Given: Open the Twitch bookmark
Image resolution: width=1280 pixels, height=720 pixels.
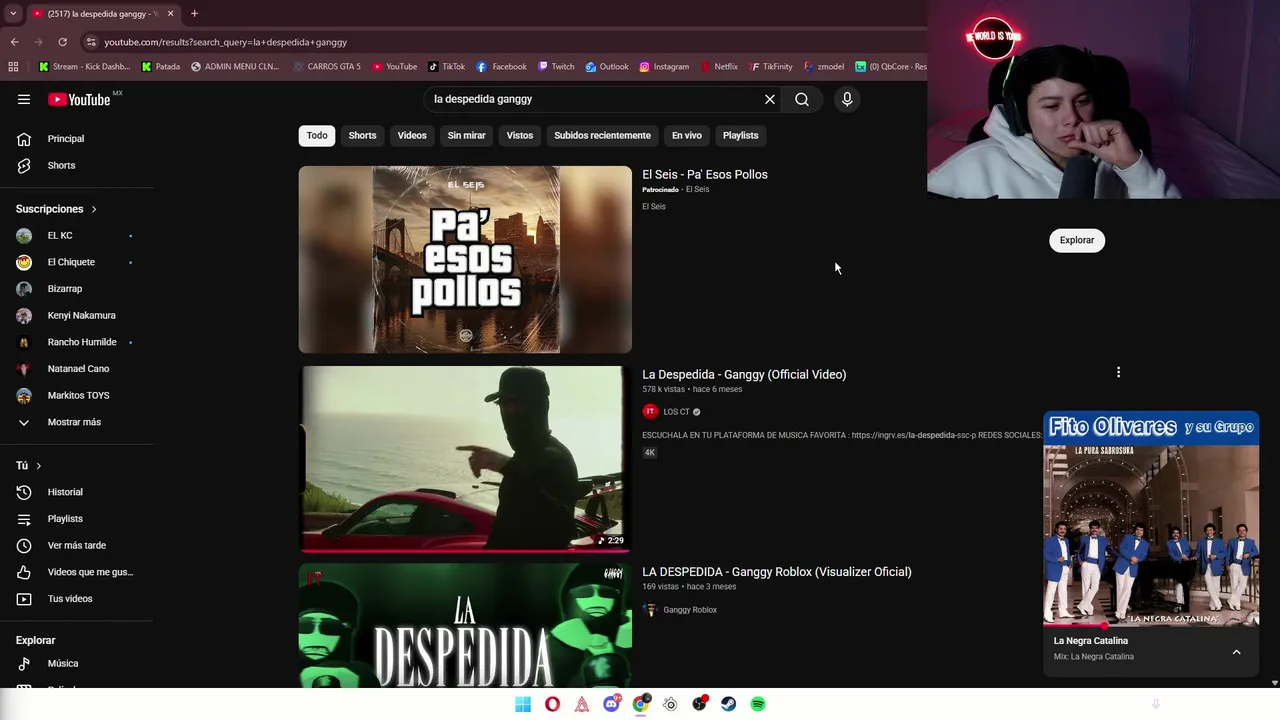Looking at the screenshot, I should click(x=556, y=67).
